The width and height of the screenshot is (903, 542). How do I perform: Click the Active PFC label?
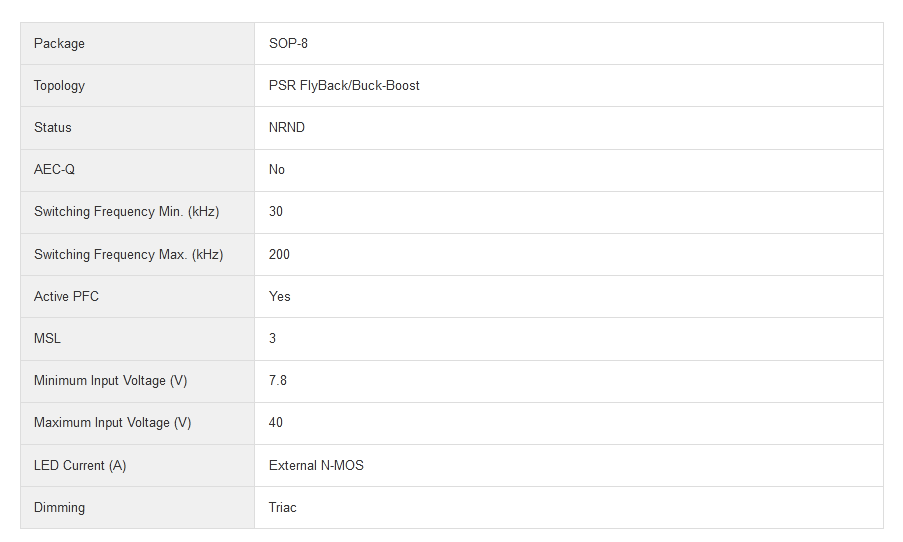66,296
